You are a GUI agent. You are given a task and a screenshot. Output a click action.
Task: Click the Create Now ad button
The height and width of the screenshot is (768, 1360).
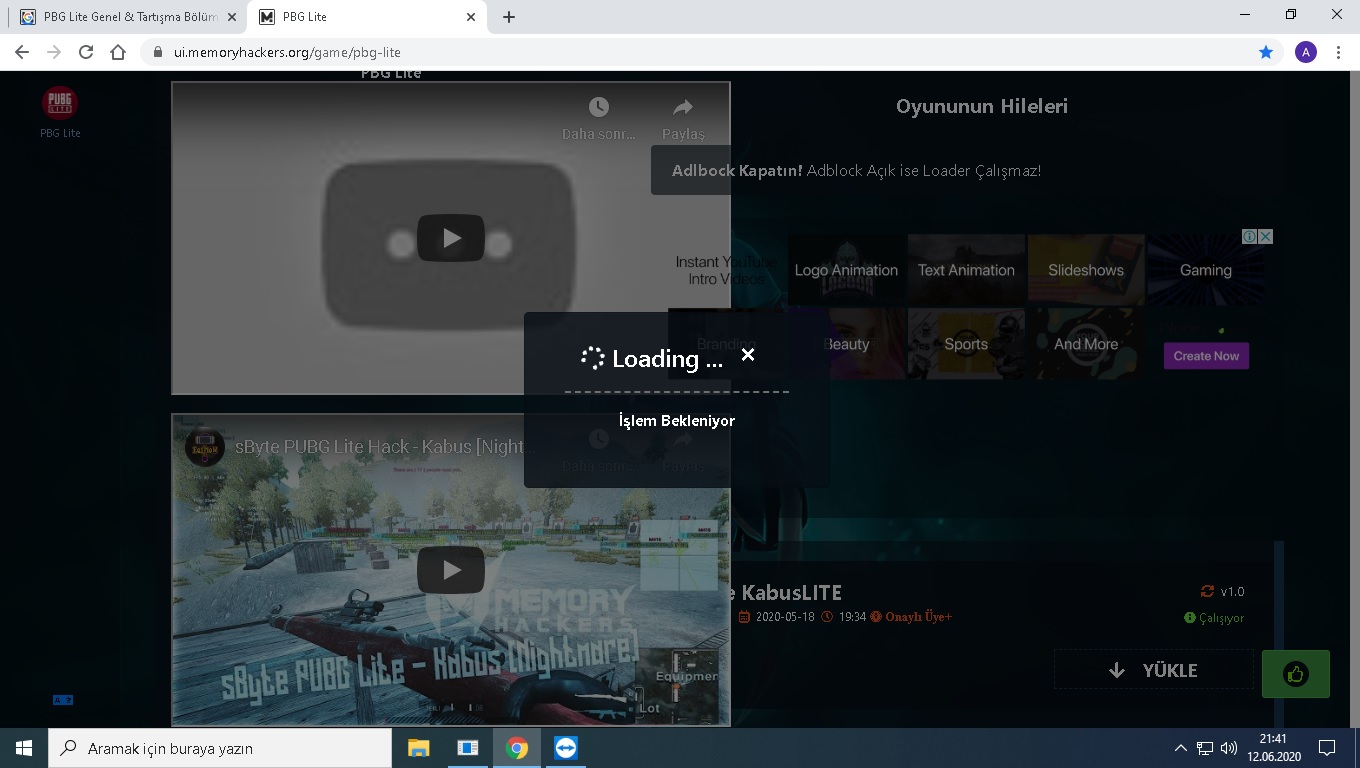[x=1206, y=356]
